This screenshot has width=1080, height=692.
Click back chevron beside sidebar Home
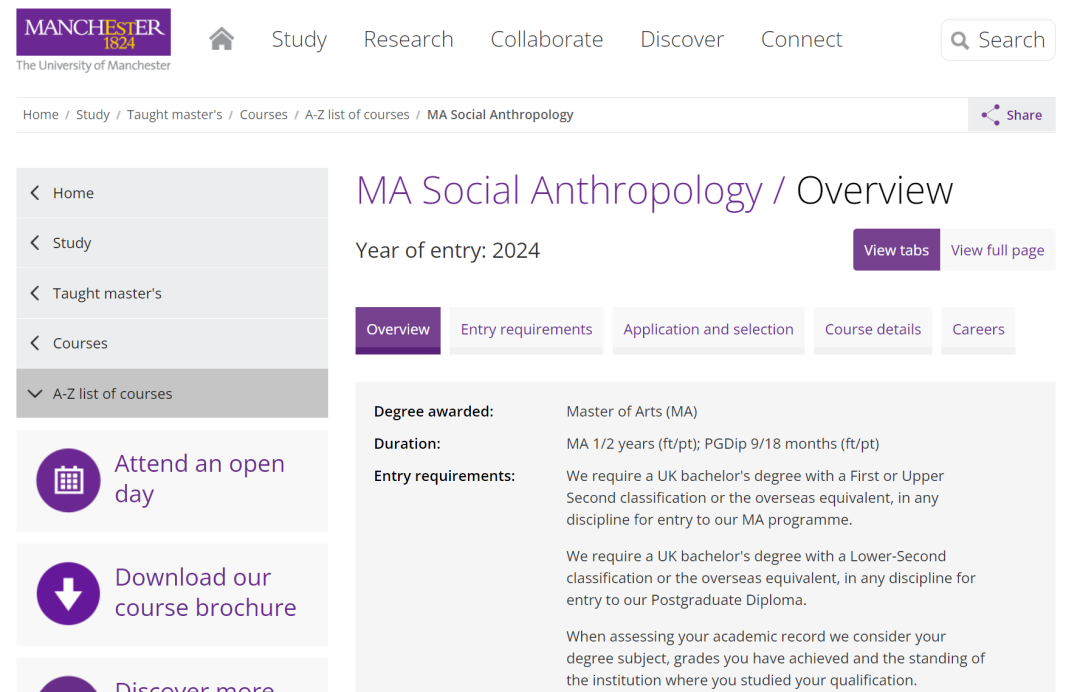click(35, 193)
